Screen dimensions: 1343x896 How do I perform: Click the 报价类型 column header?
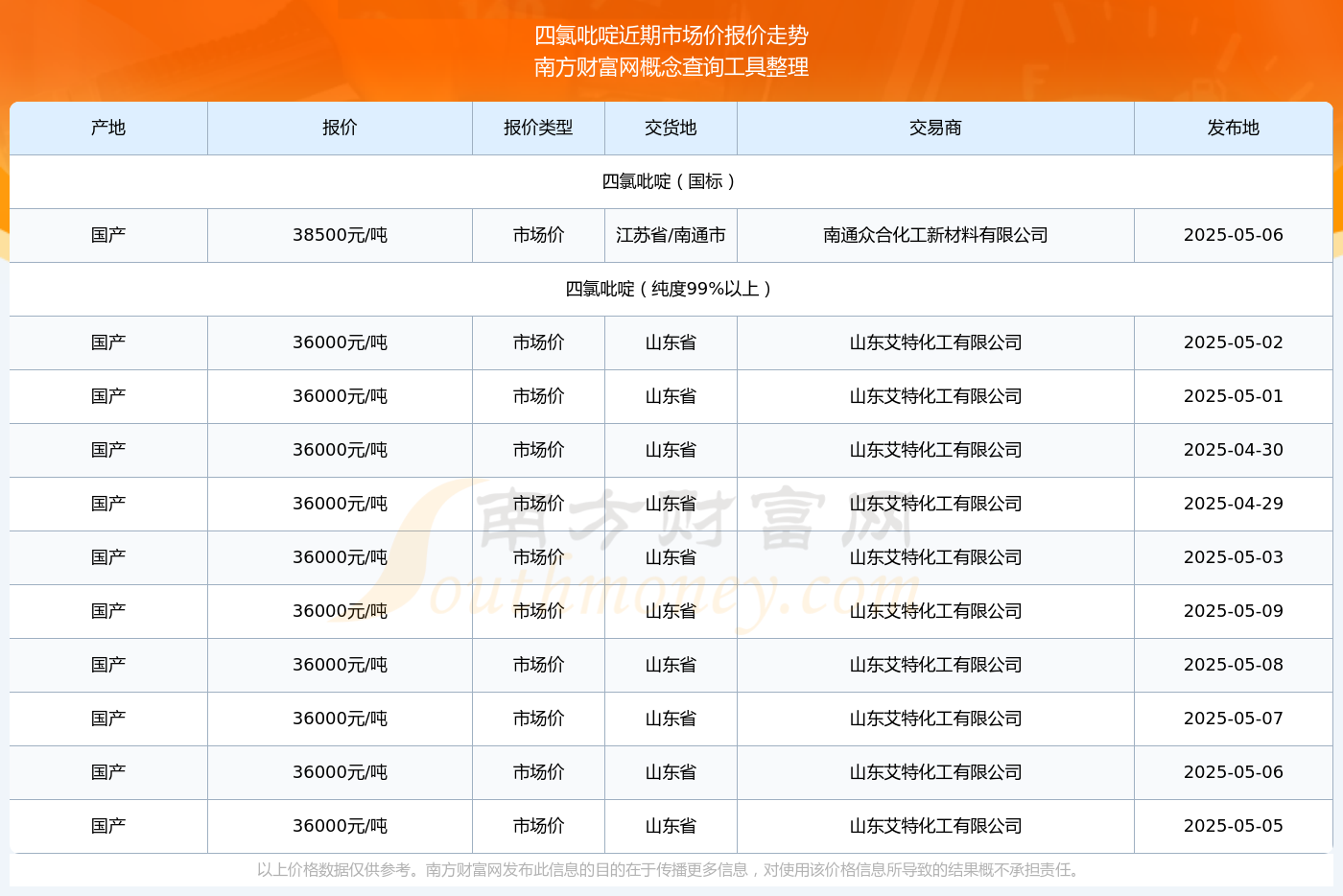(x=538, y=128)
